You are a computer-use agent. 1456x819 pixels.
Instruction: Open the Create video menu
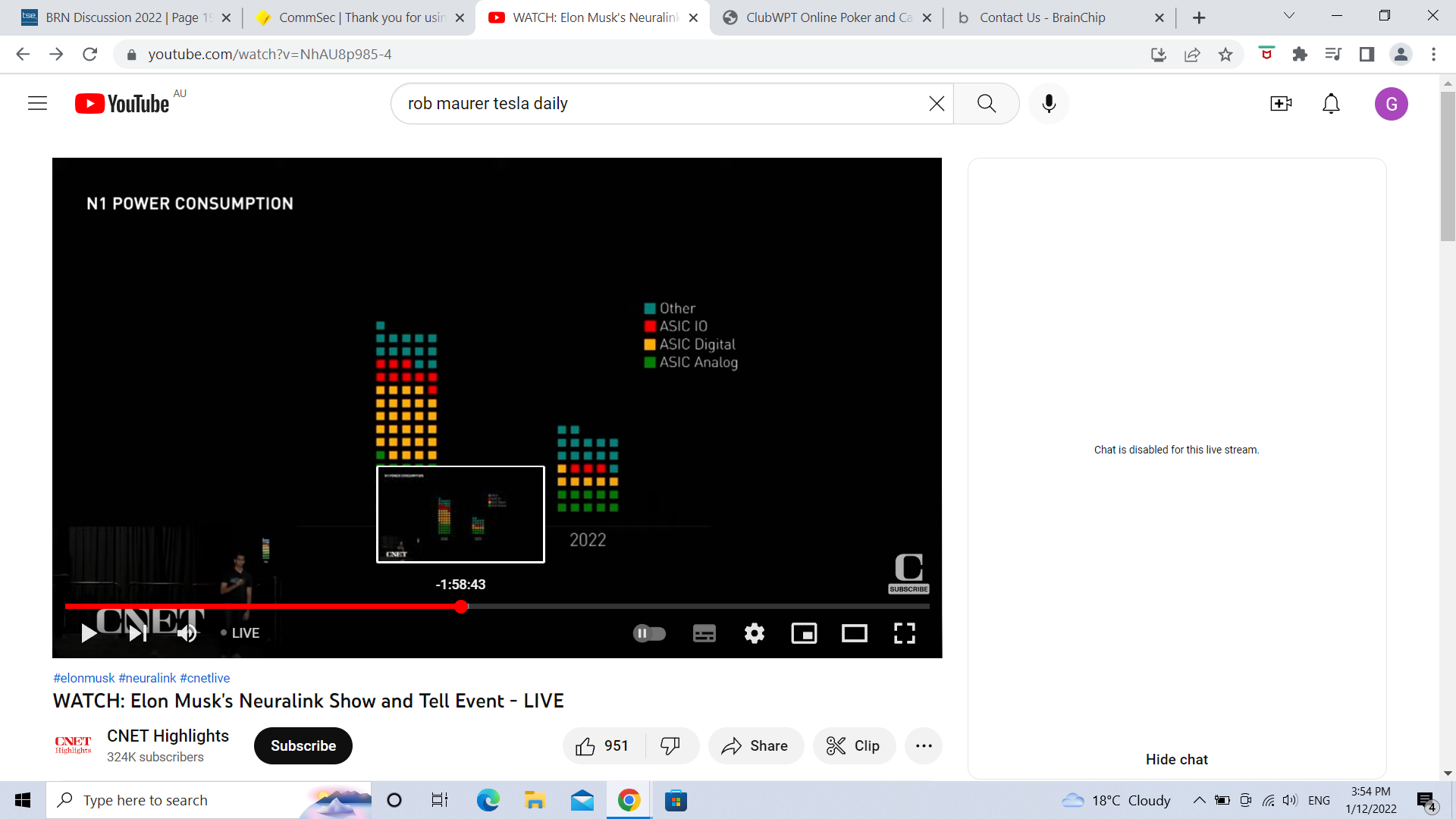click(1281, 103)
